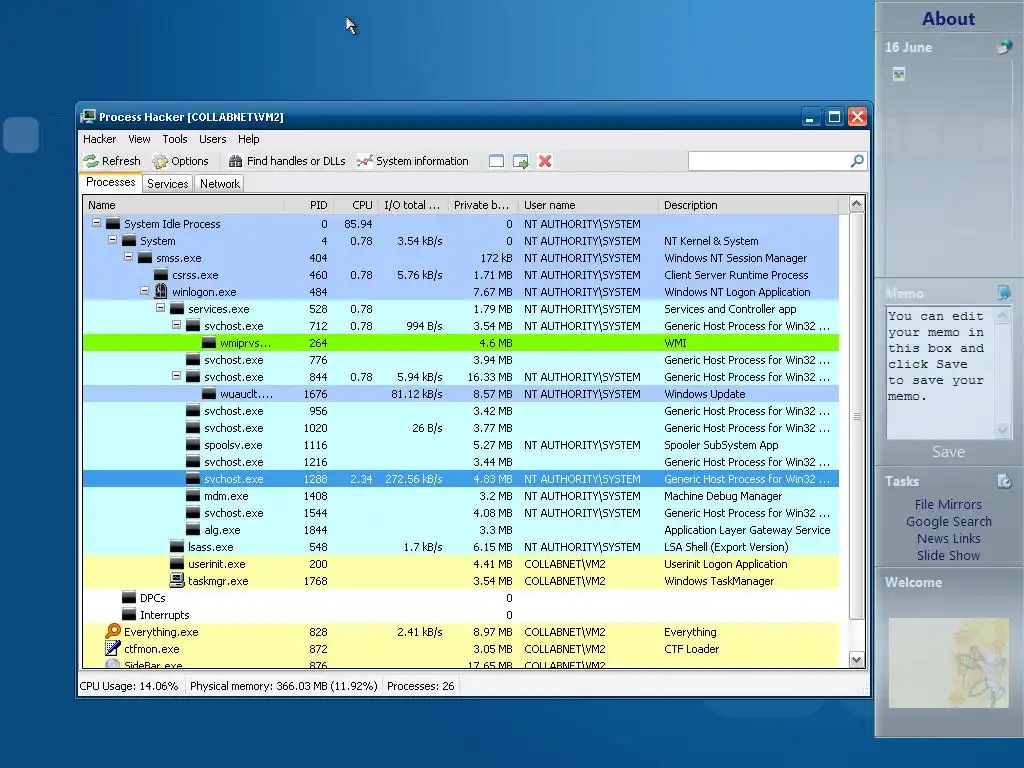Screen dimensions: 1024x768
Task: Select the alg.exe row
Action: click(x=461, y=530)
